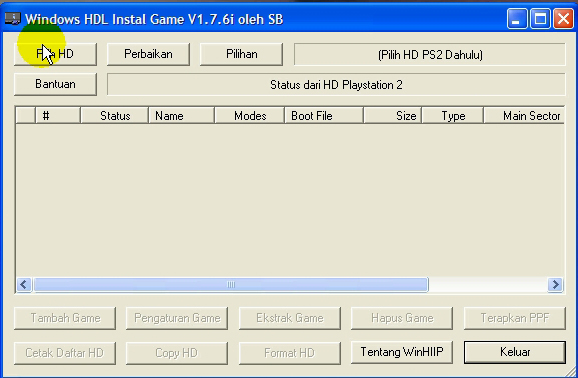This screenshot has height=378, width=578.
Task: Click the Format HD button
Action: (290, 353)
